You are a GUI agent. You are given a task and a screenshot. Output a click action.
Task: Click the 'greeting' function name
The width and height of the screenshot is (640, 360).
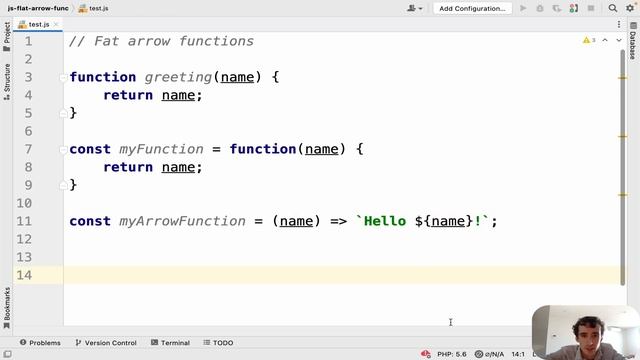[x=178, y=77]
